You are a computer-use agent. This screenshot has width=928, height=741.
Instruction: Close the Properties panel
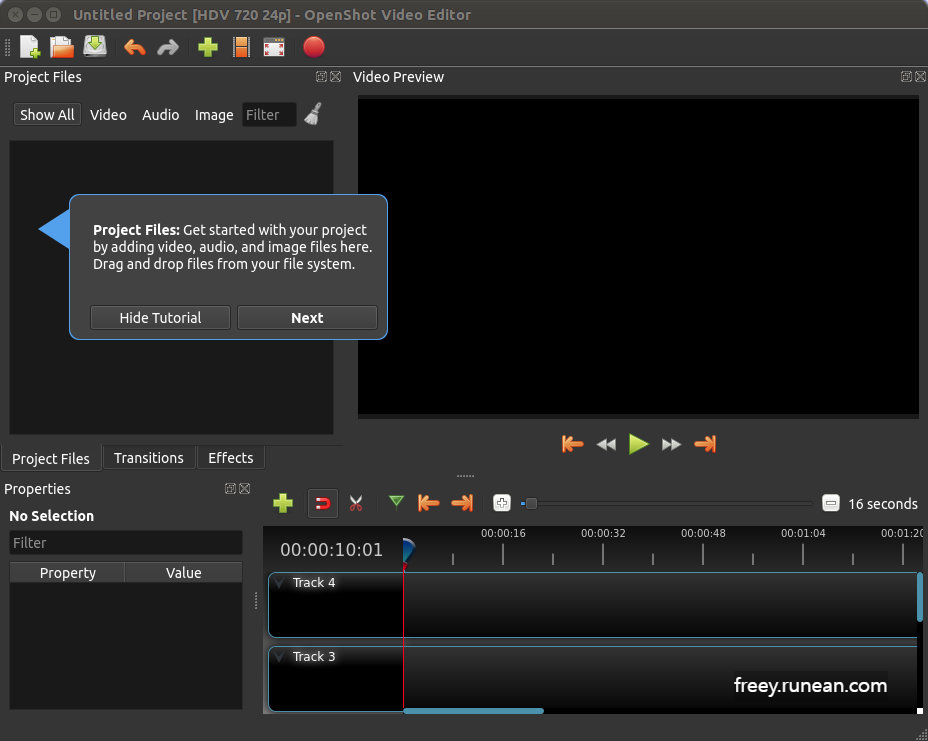pyautogui.click(x=244, y=488)
